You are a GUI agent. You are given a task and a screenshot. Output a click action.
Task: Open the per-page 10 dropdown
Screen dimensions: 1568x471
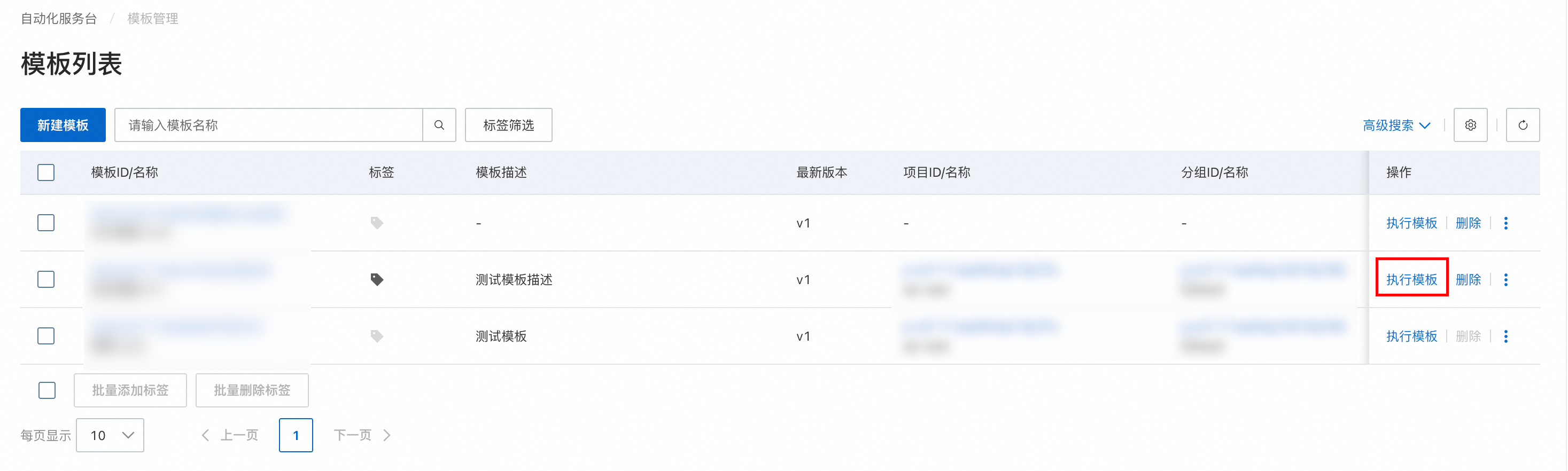tap(110, 436)
